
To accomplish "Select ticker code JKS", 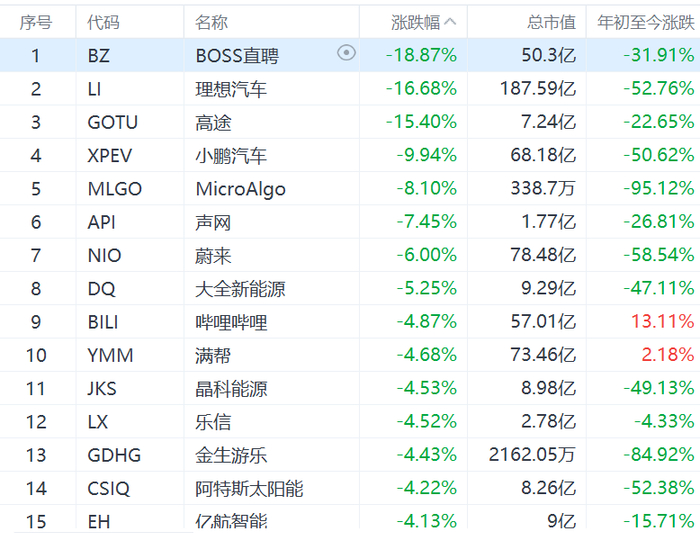I will (103, 389).
